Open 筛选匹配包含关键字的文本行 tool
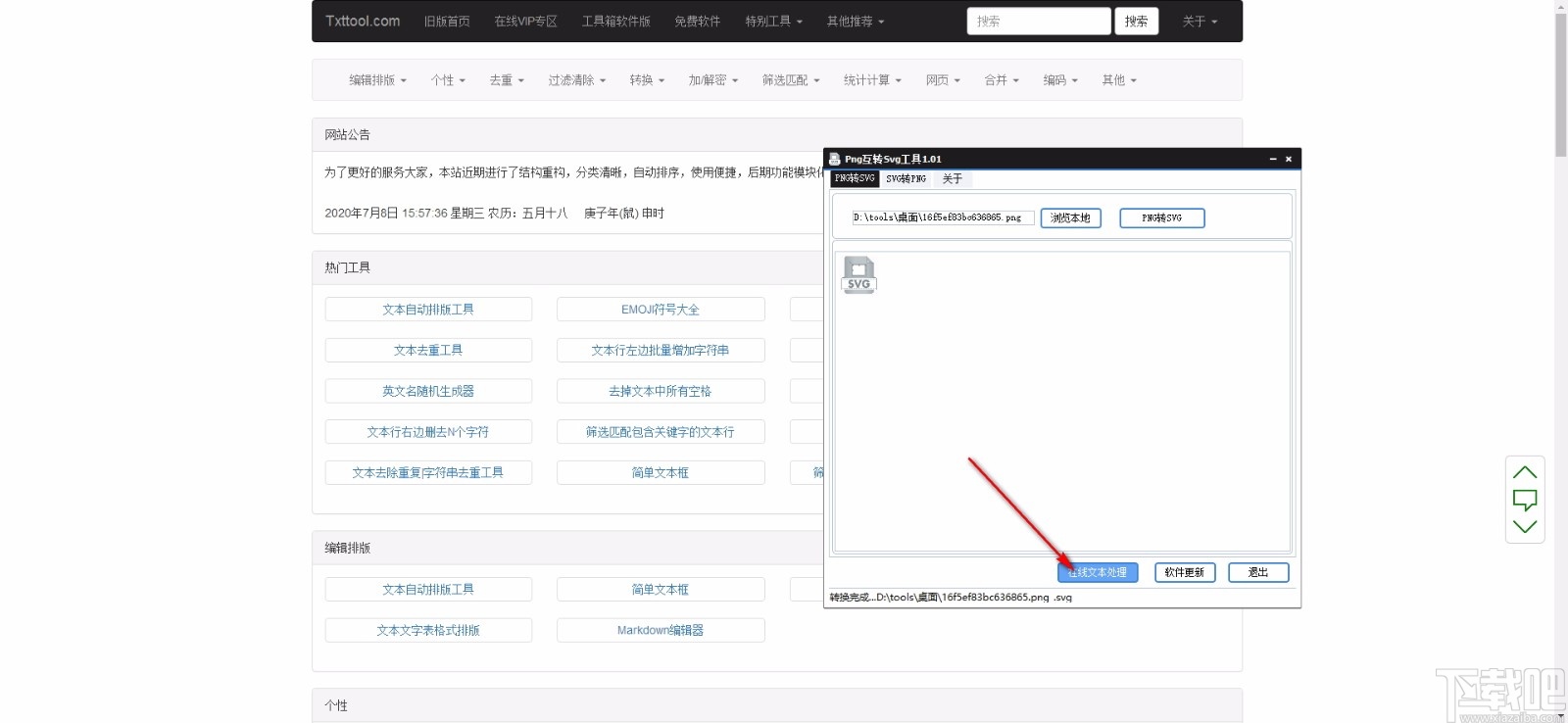Viewport: 1568px width, 723px height. point(661,432)
